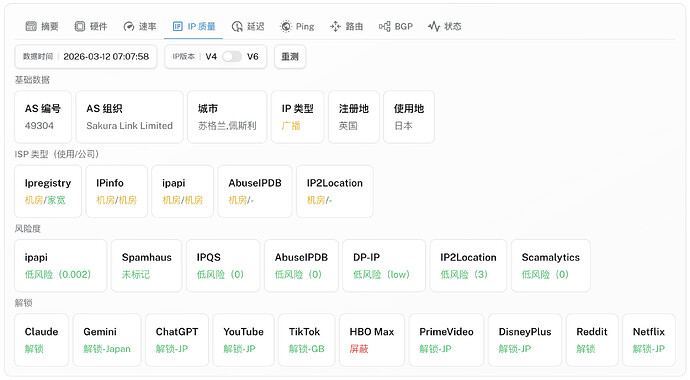
Task: Click the Sakura Link Limited AS organization
Action: coord(129,126)
